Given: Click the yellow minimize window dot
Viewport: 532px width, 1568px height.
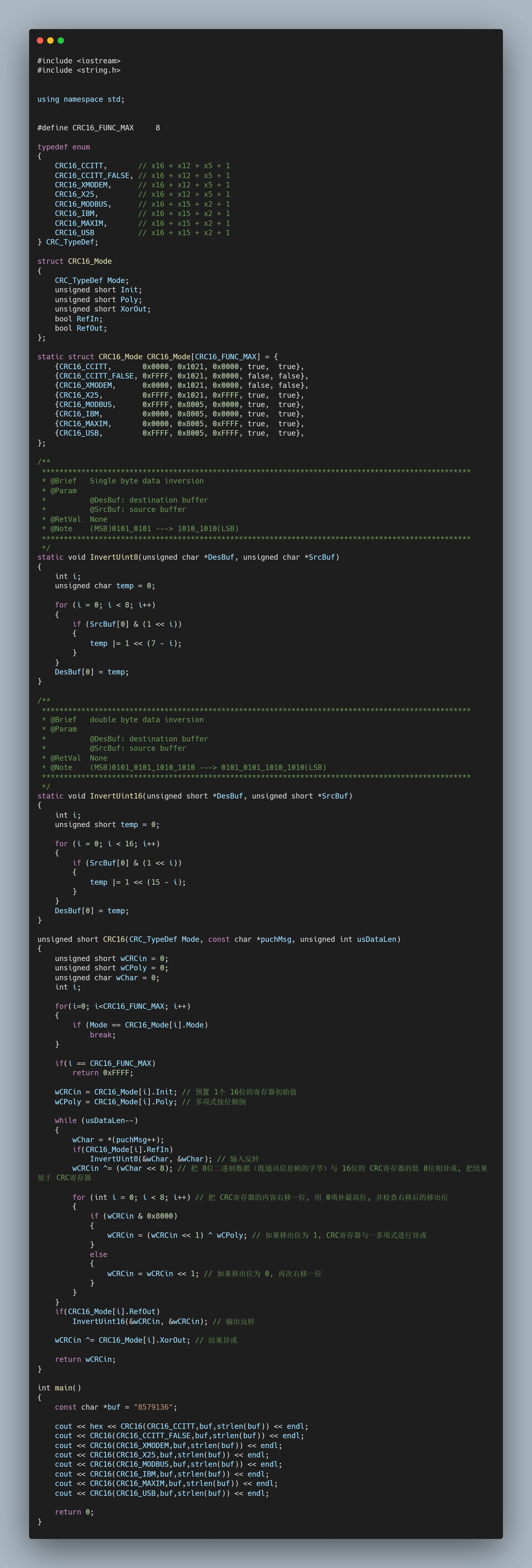Looking at the screenshot, I should (51, 41).
